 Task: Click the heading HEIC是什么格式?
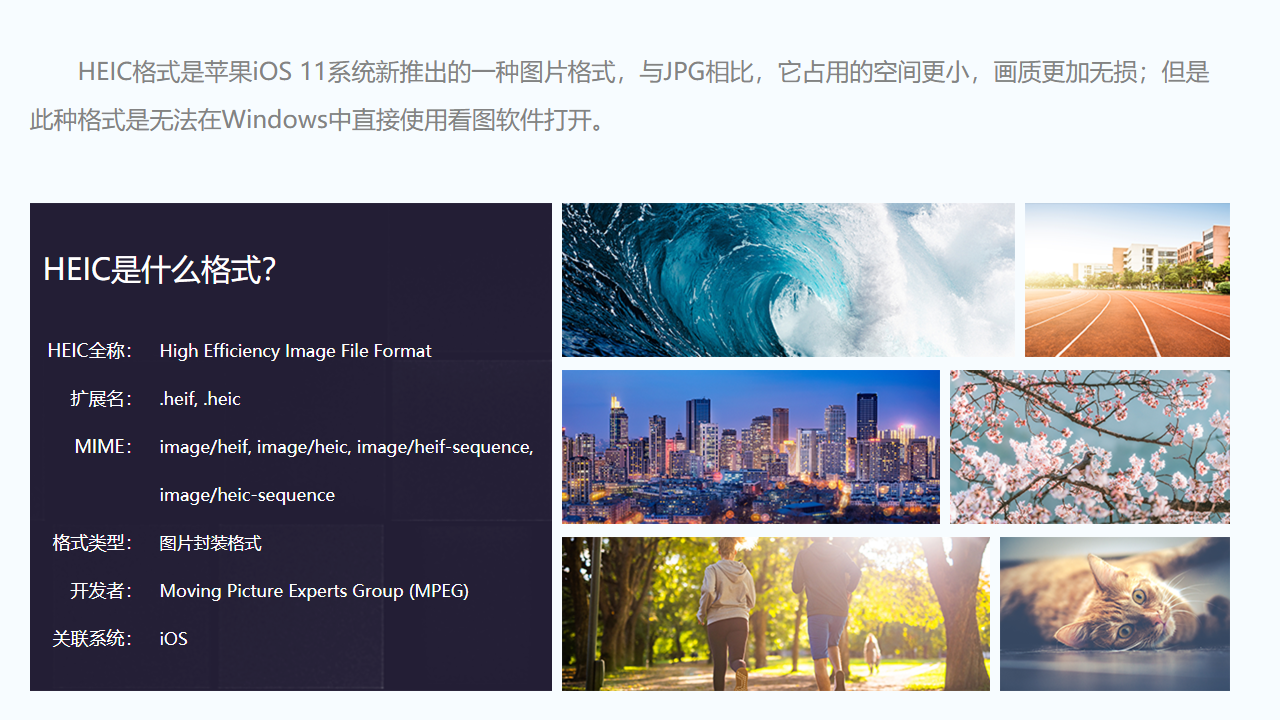click(x=160, y=269)
